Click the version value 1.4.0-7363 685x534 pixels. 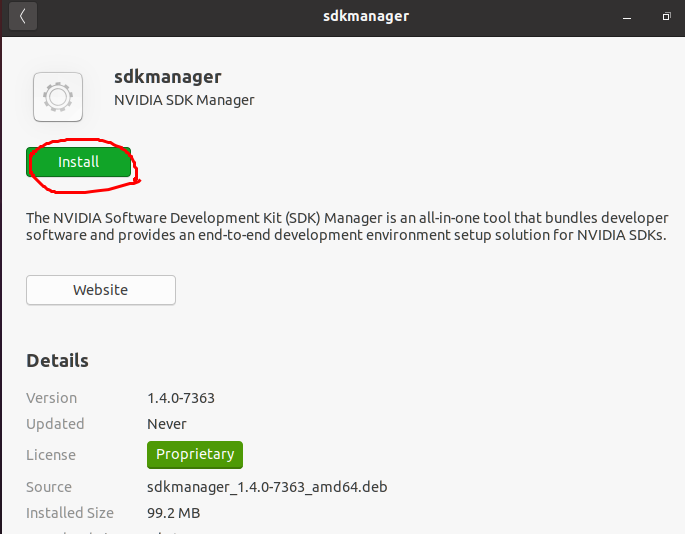point(181,398)
